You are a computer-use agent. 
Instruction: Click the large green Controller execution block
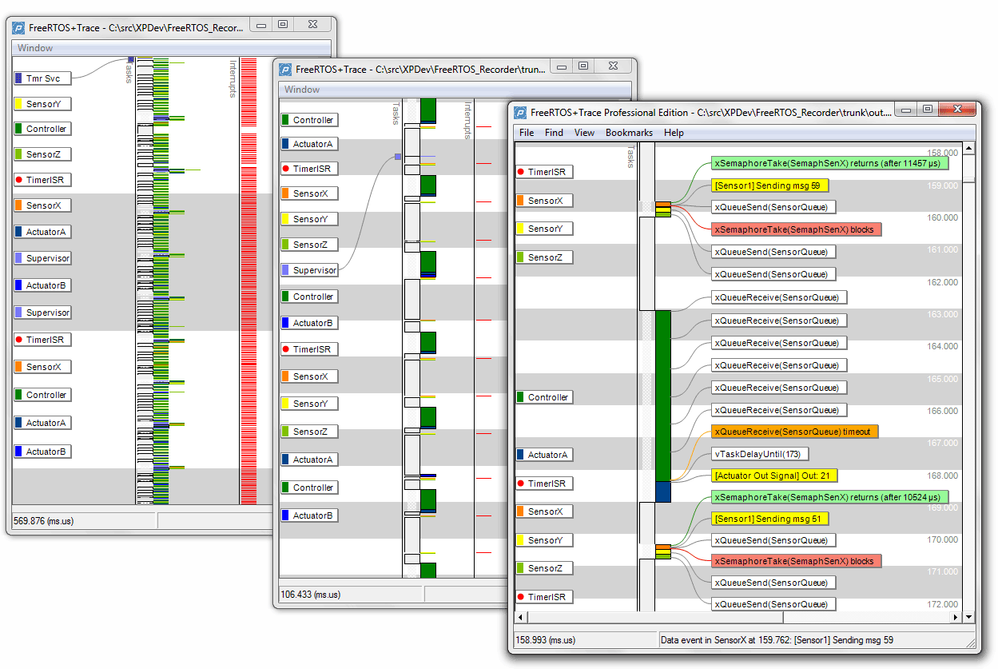coord(663,395)
